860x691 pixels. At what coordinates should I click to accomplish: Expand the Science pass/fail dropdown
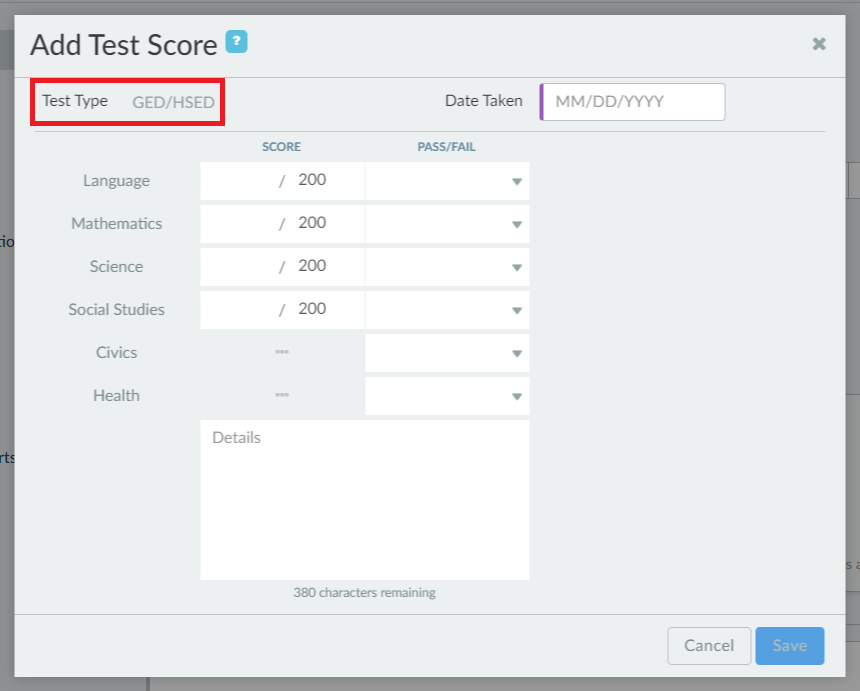click(x=447, y=267)
